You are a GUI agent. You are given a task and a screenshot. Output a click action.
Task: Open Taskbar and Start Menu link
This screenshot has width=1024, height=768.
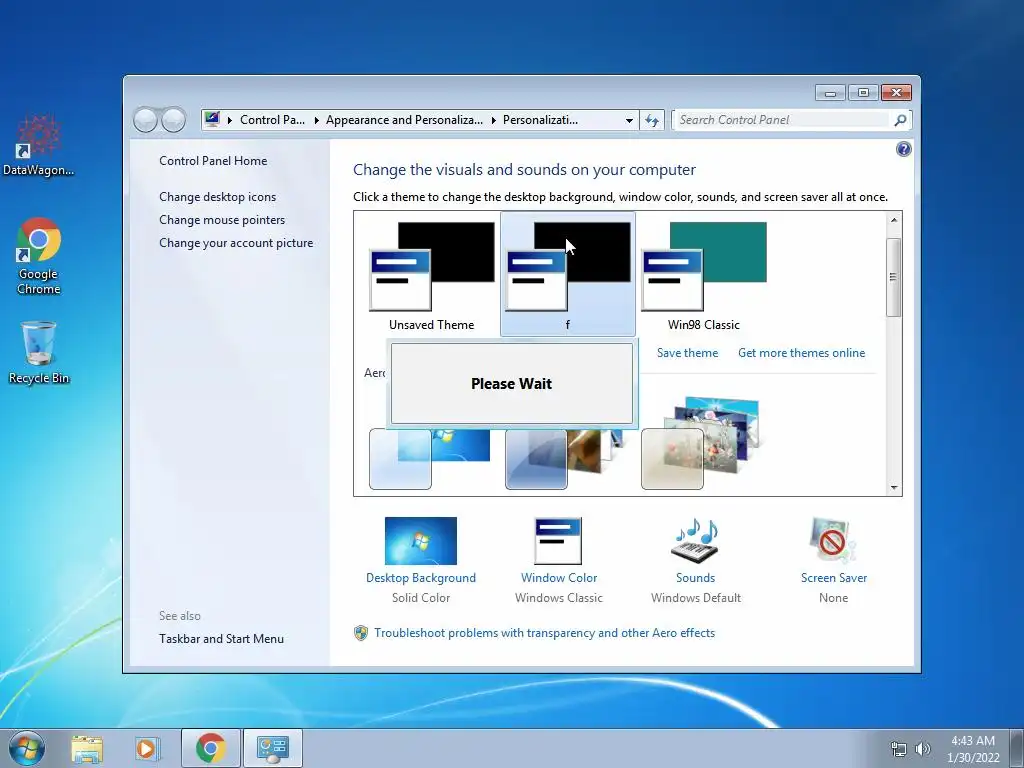coord(221,639)
